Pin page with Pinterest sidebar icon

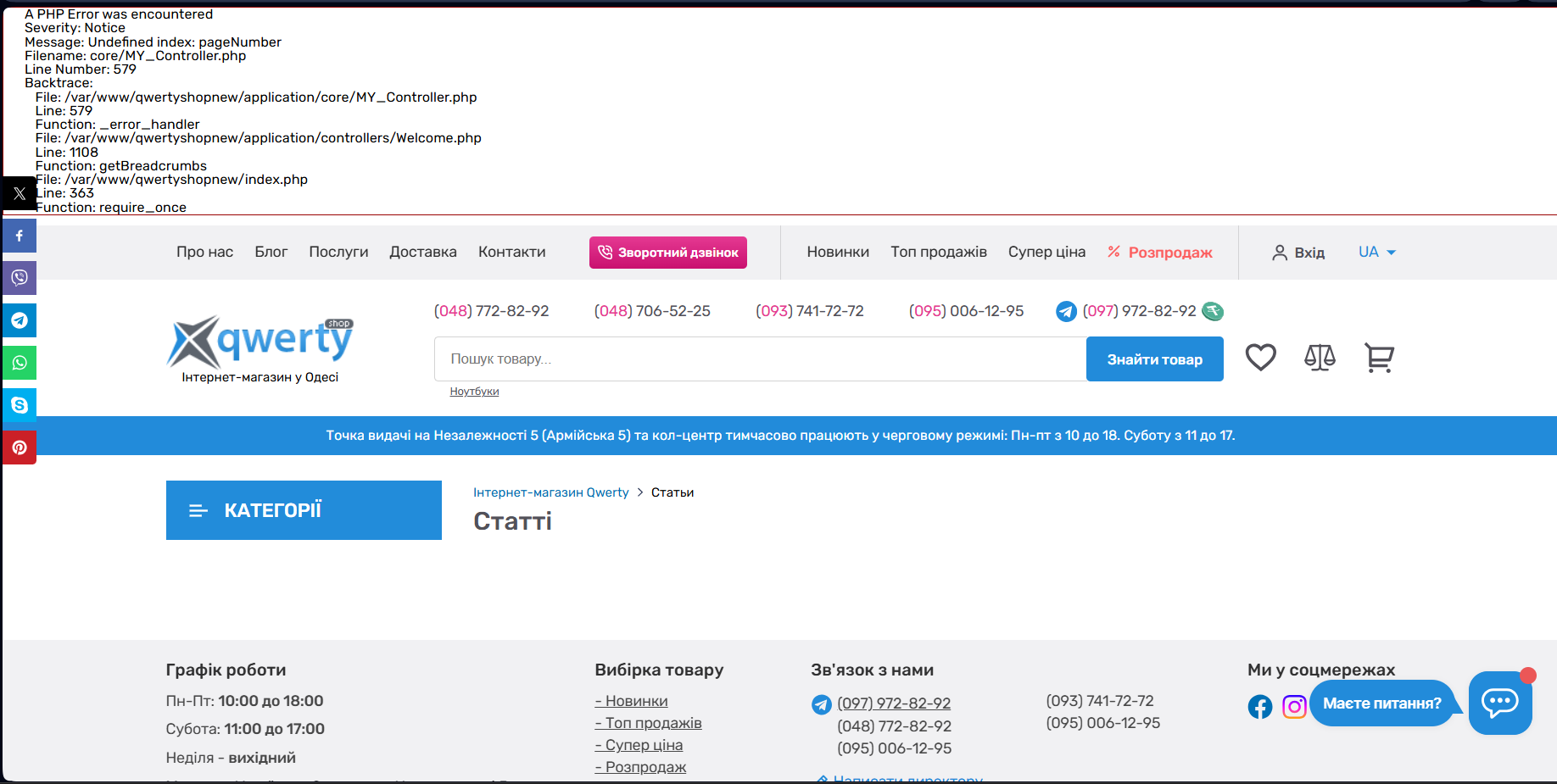point(20,448)
